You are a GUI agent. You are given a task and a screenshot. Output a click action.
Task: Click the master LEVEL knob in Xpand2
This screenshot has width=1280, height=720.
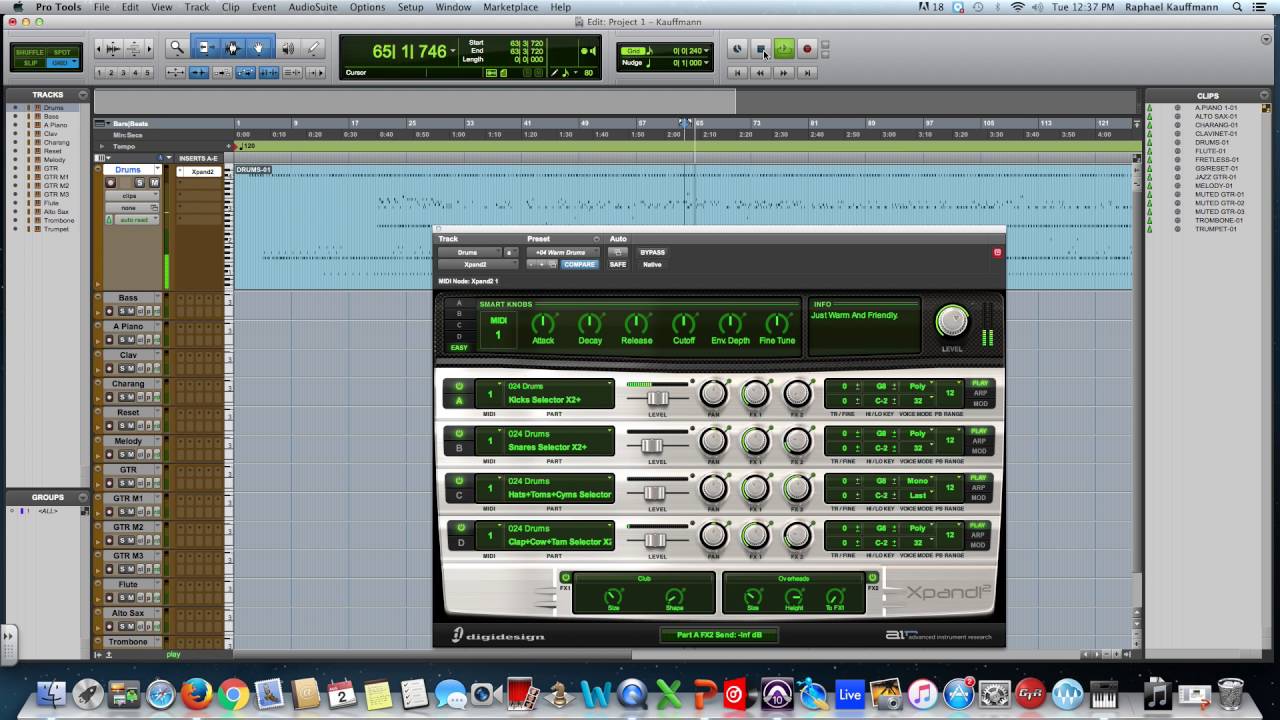(x=952, y=321)
